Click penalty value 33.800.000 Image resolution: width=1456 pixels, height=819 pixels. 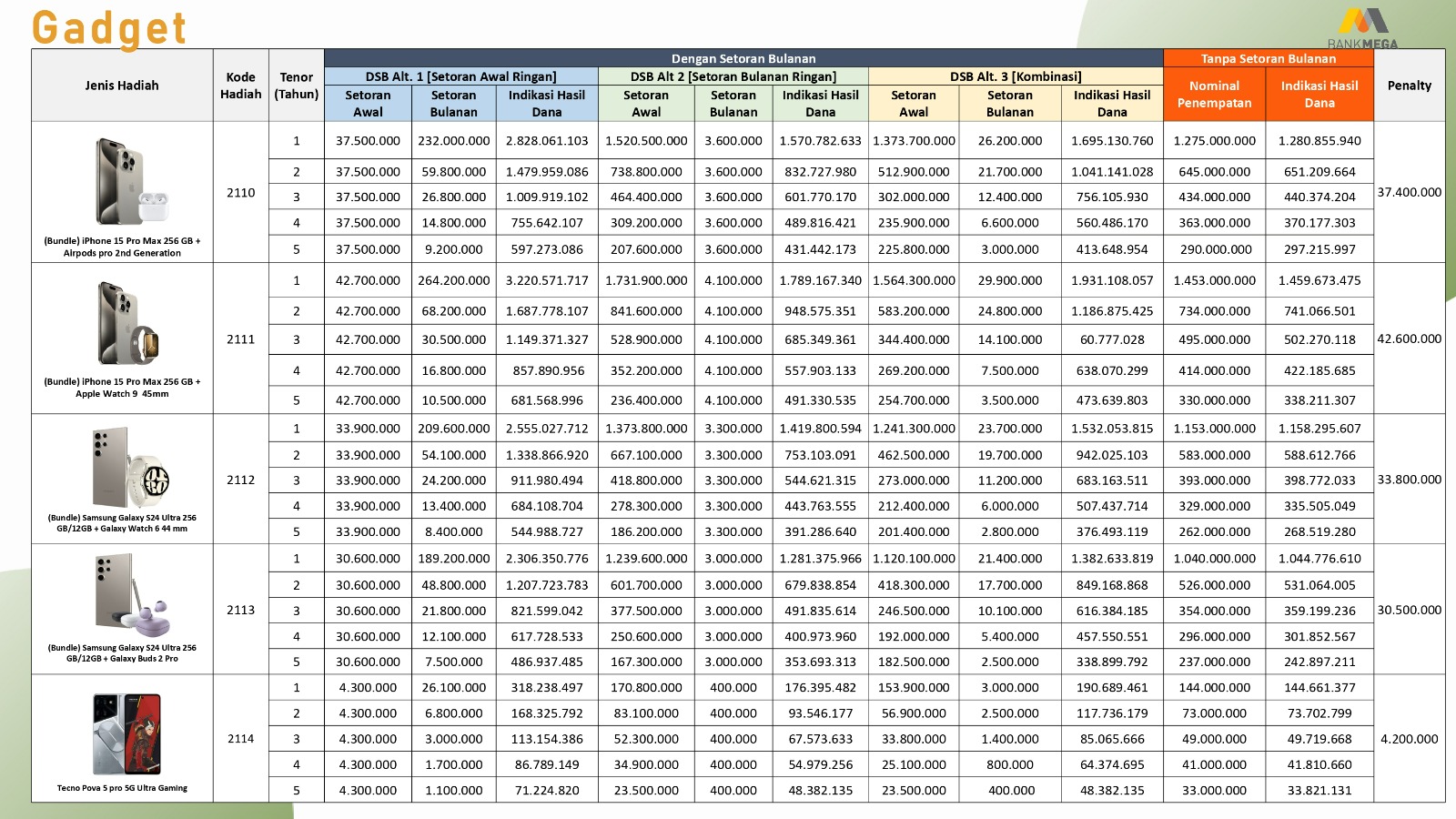tap(1409, 480)
